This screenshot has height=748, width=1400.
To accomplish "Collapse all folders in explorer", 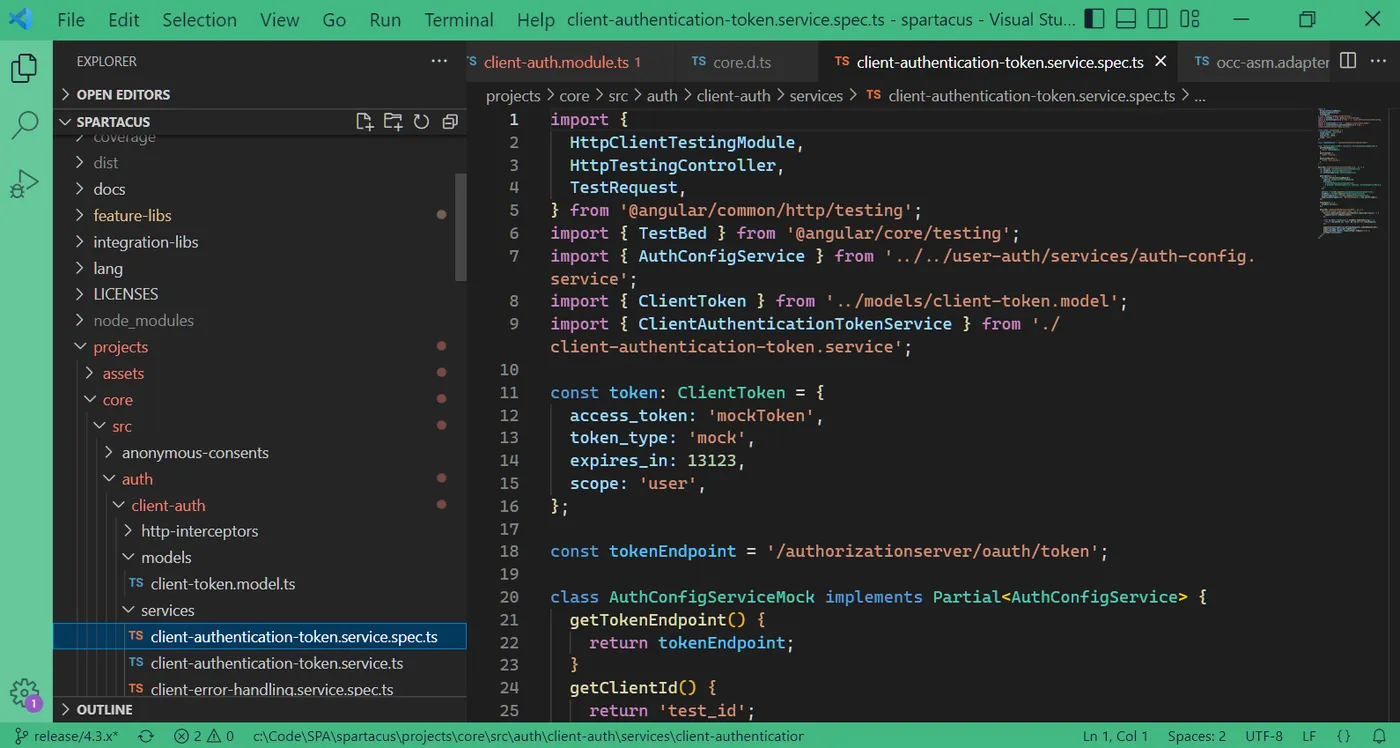I will pyautogui.click(x=450, y=121).
